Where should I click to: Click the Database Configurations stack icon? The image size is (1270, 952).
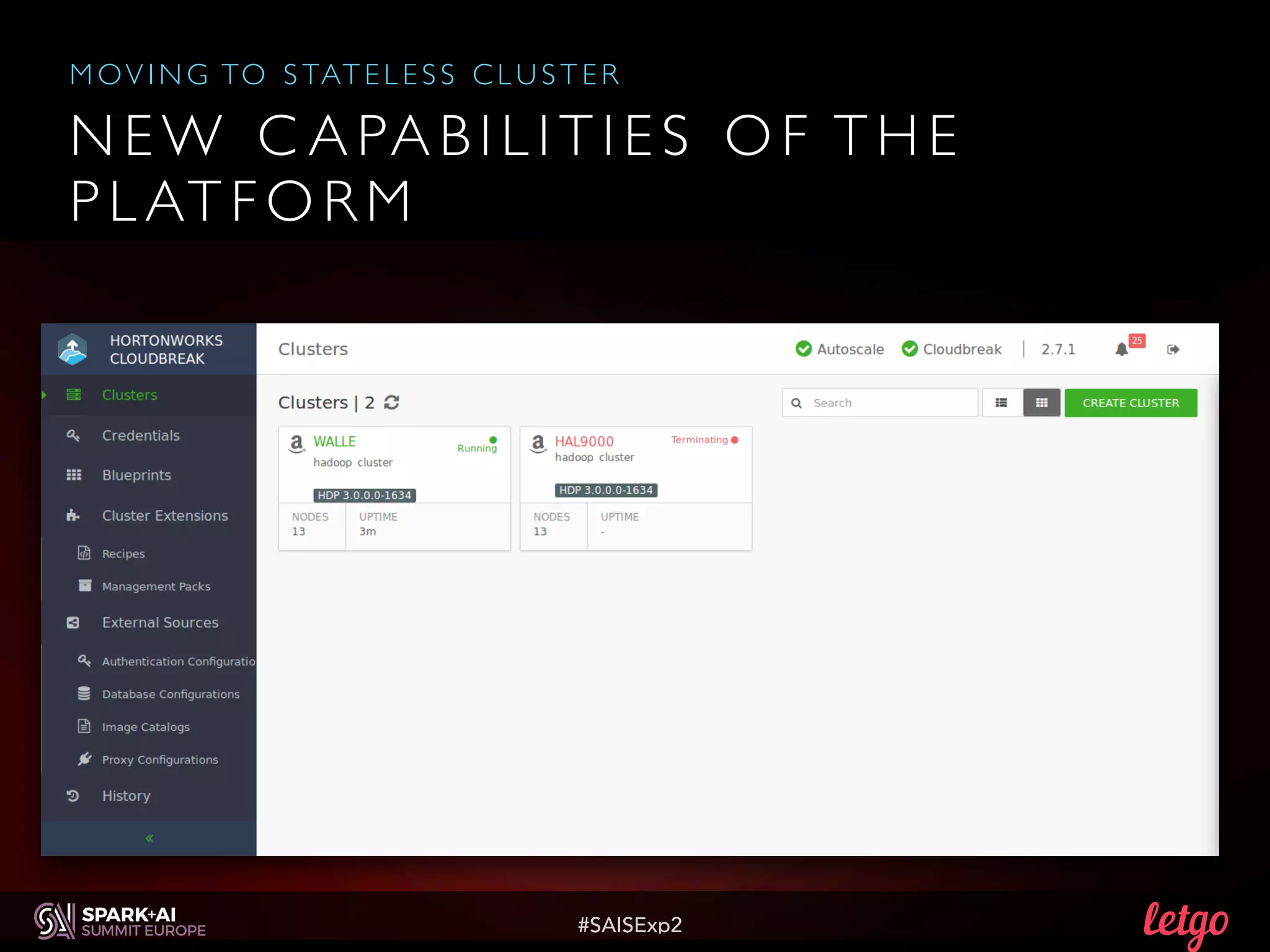(x=84, y=694)
